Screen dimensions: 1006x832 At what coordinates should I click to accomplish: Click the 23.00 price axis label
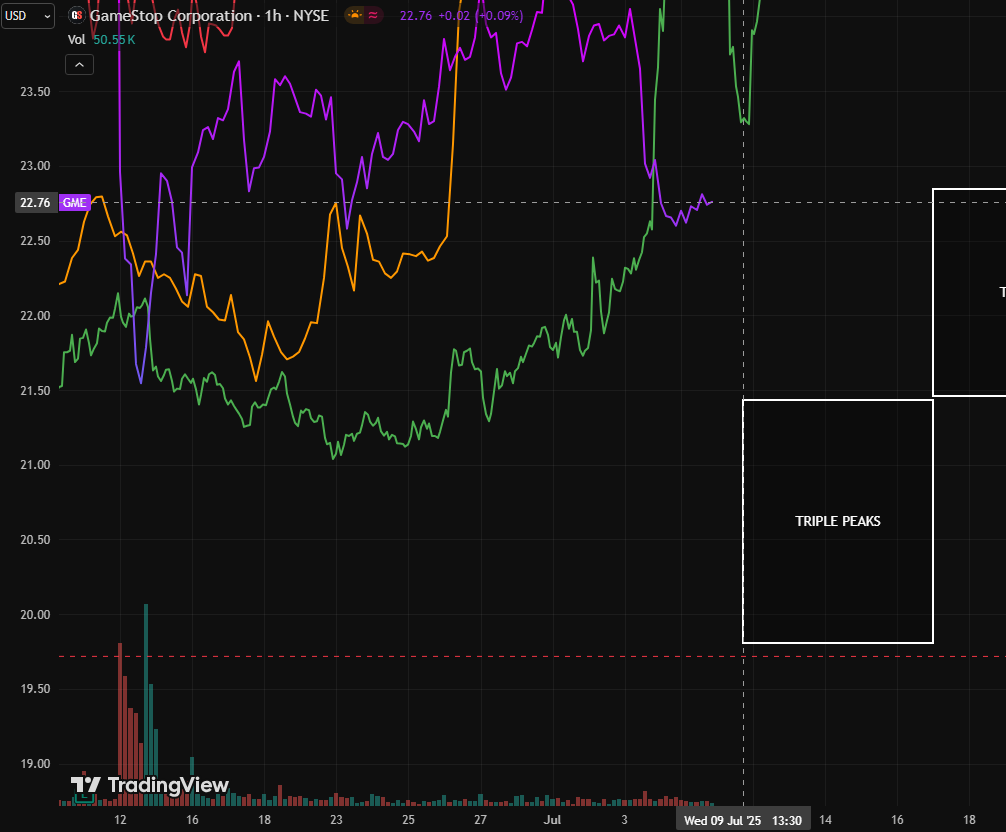point(35,166)
